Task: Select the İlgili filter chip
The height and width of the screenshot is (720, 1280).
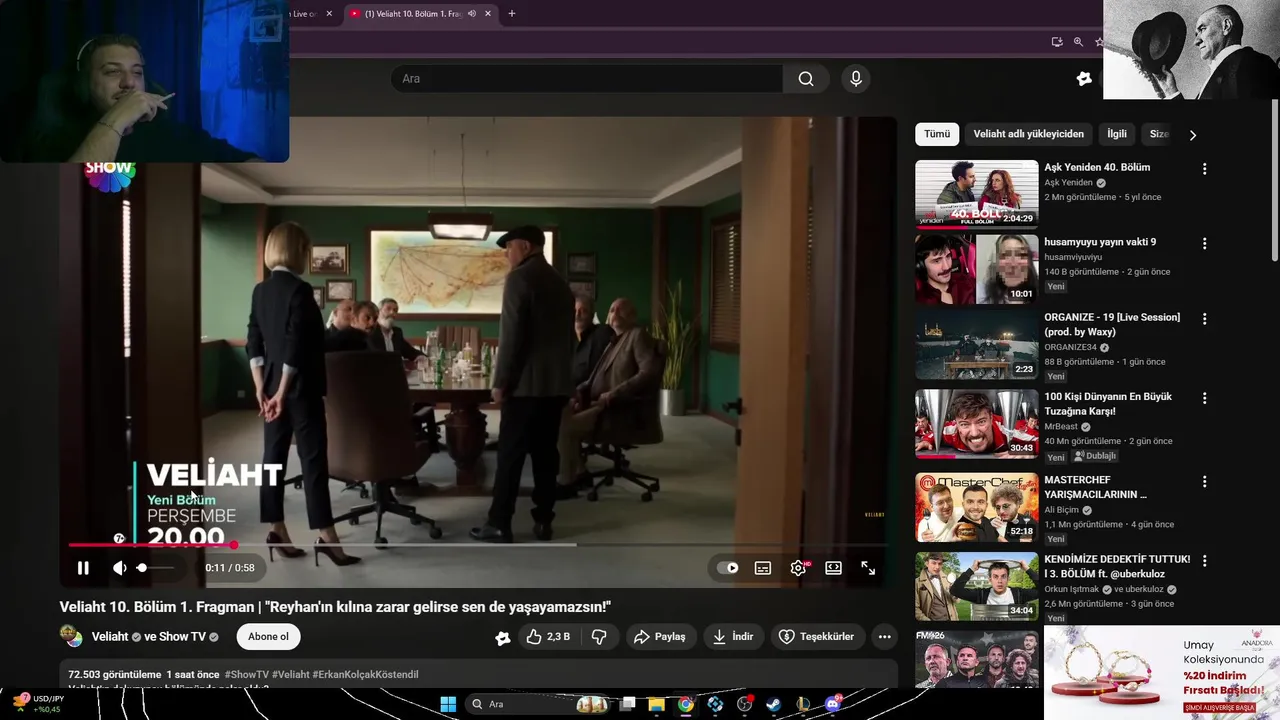Action: (1117, 134)
